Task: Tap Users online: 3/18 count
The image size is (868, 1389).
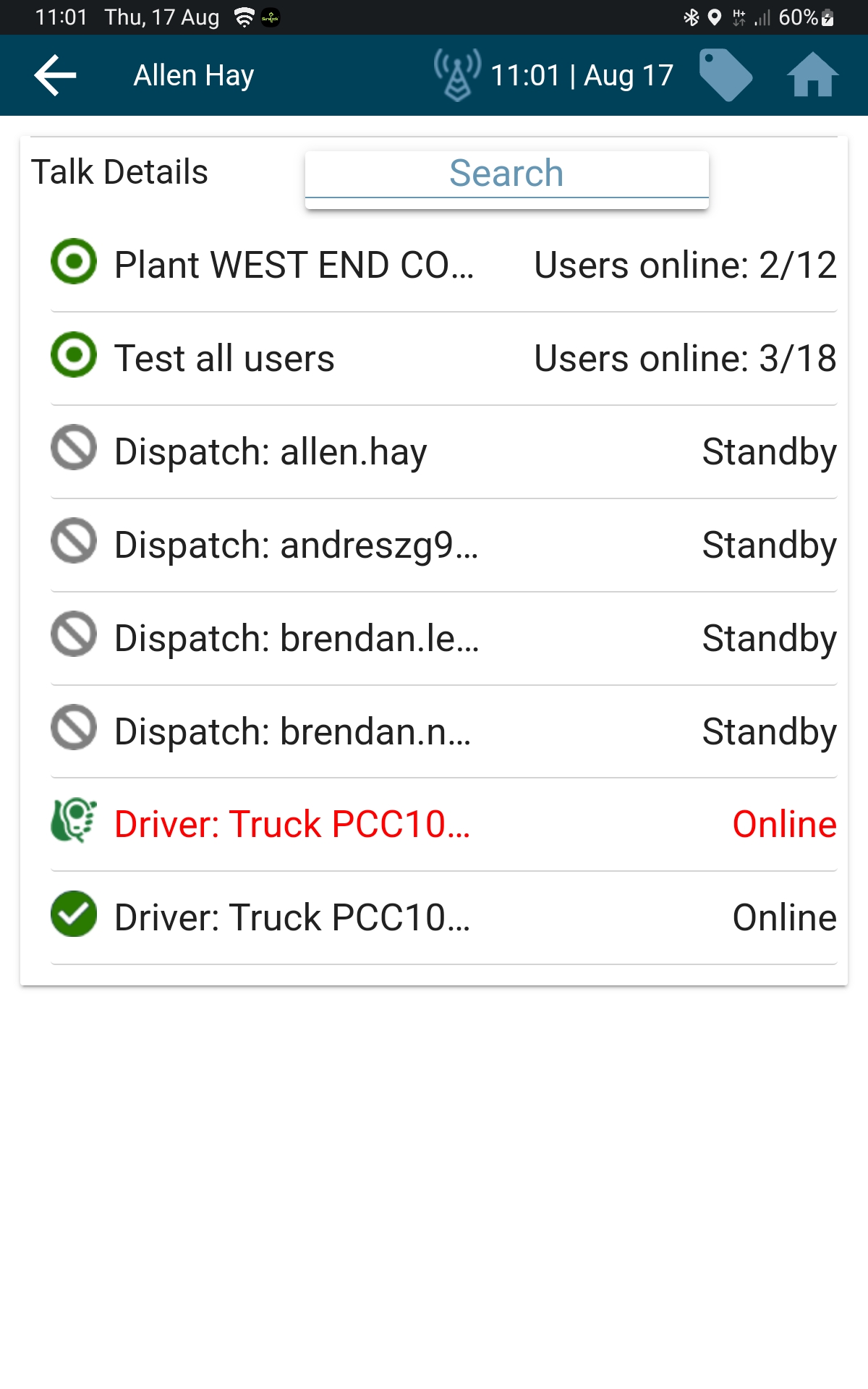Action: 685,358
